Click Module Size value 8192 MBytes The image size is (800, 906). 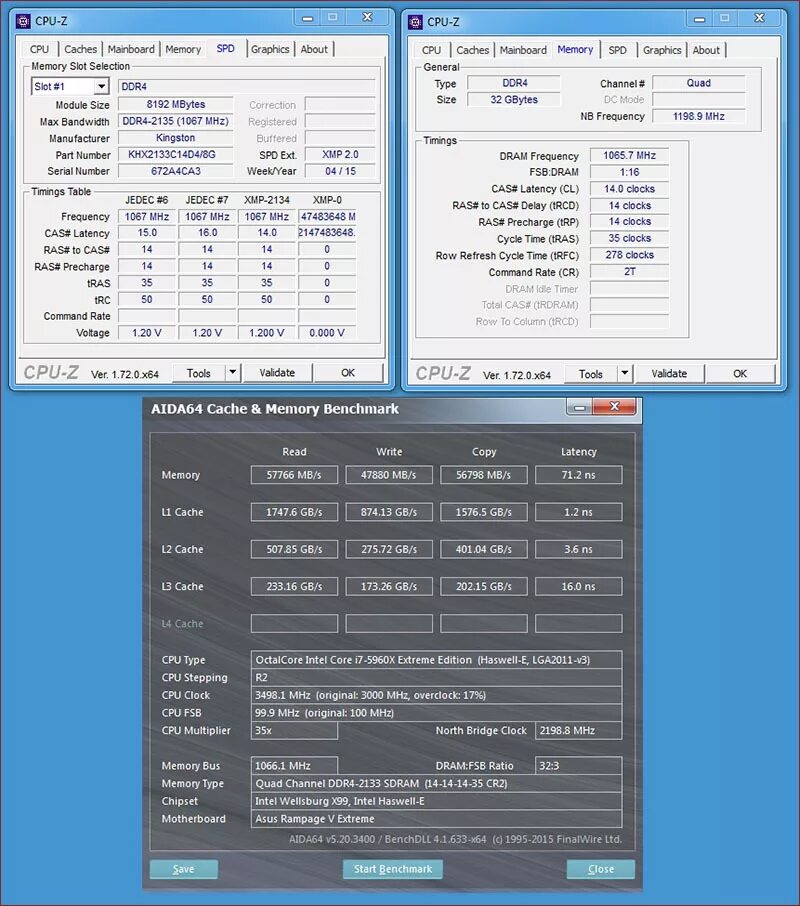(176, 105)
